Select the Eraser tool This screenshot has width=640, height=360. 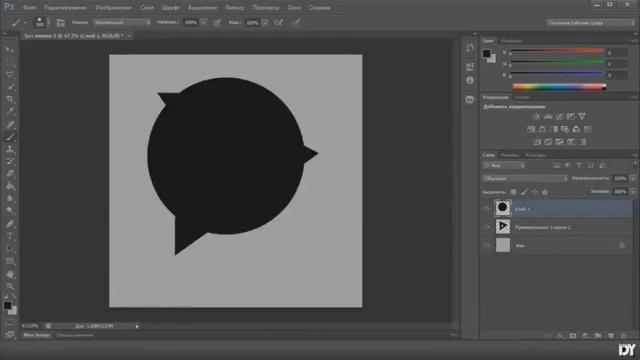click(x=10, y=174)
